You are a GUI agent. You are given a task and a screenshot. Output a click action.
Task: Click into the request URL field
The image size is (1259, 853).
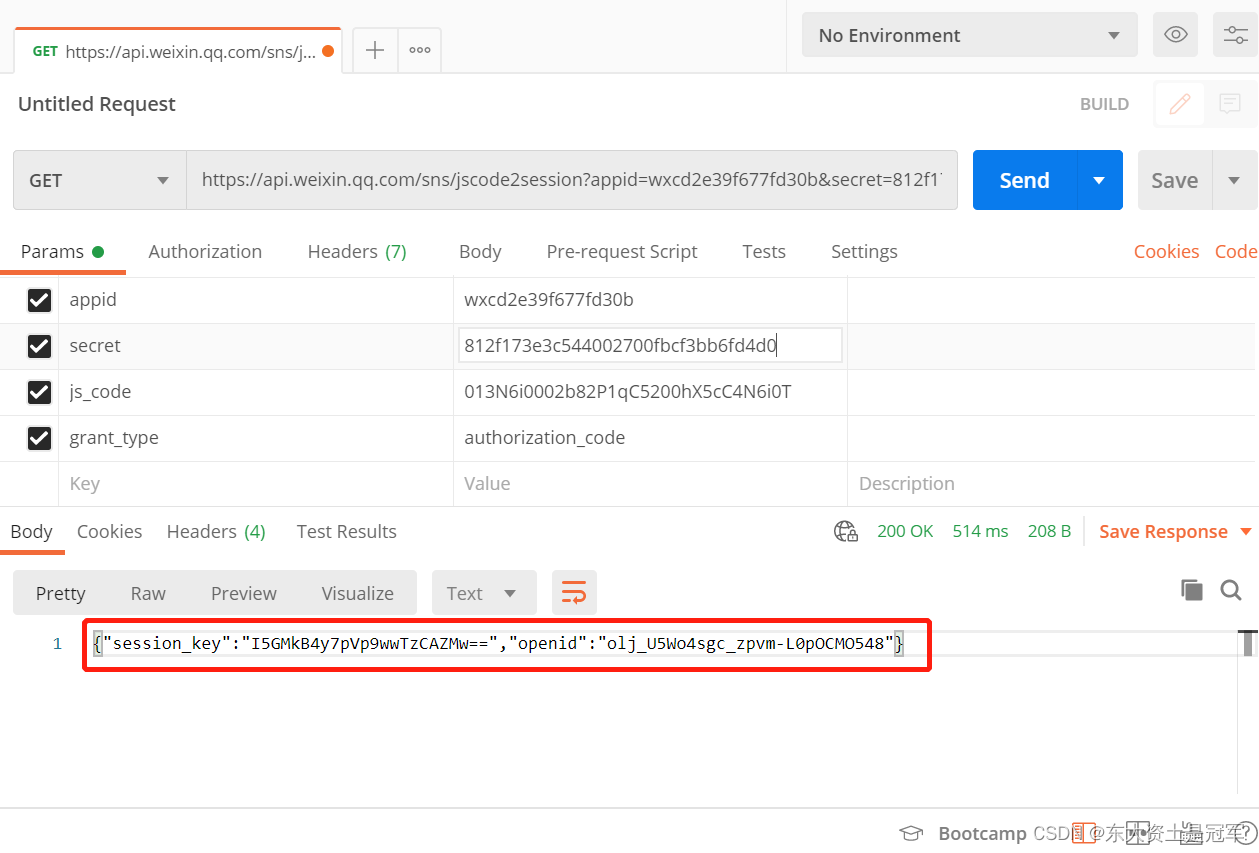(572, 180)
